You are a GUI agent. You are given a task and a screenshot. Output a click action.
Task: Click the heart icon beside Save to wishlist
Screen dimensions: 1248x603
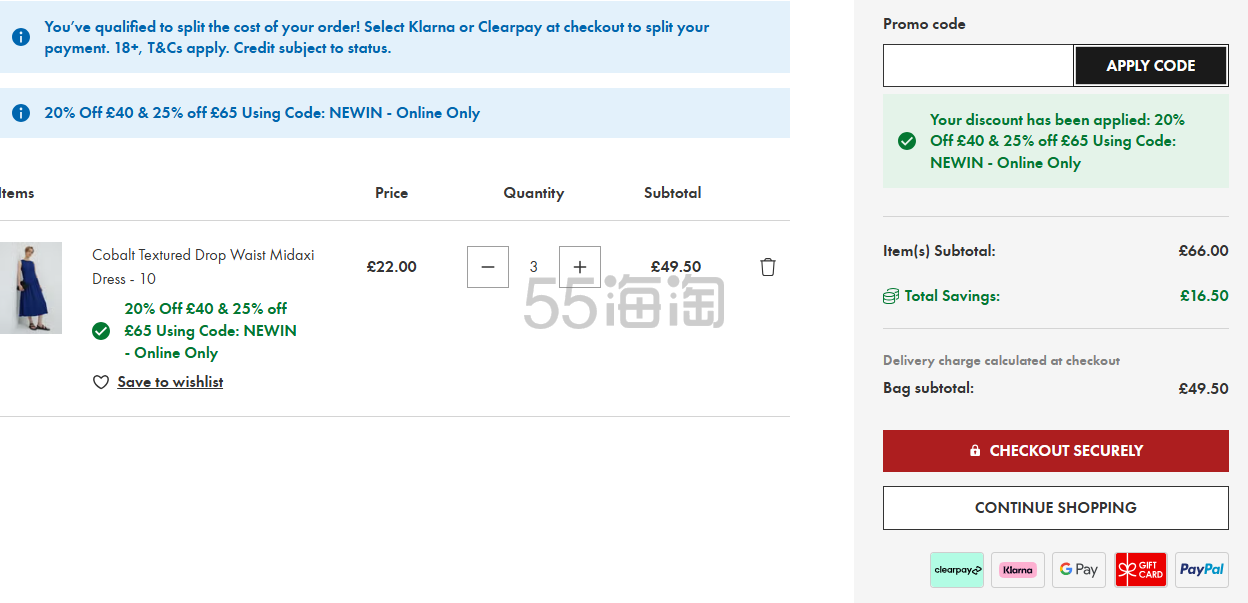(x=101, y=382)
